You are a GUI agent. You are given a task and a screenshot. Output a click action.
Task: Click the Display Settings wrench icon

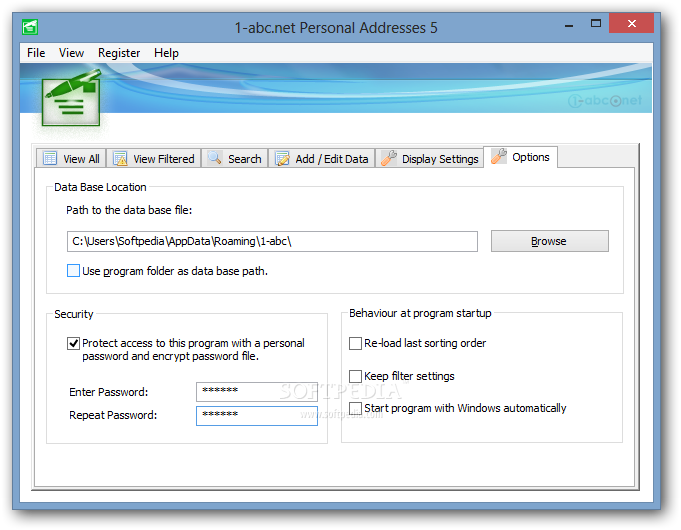389,158
